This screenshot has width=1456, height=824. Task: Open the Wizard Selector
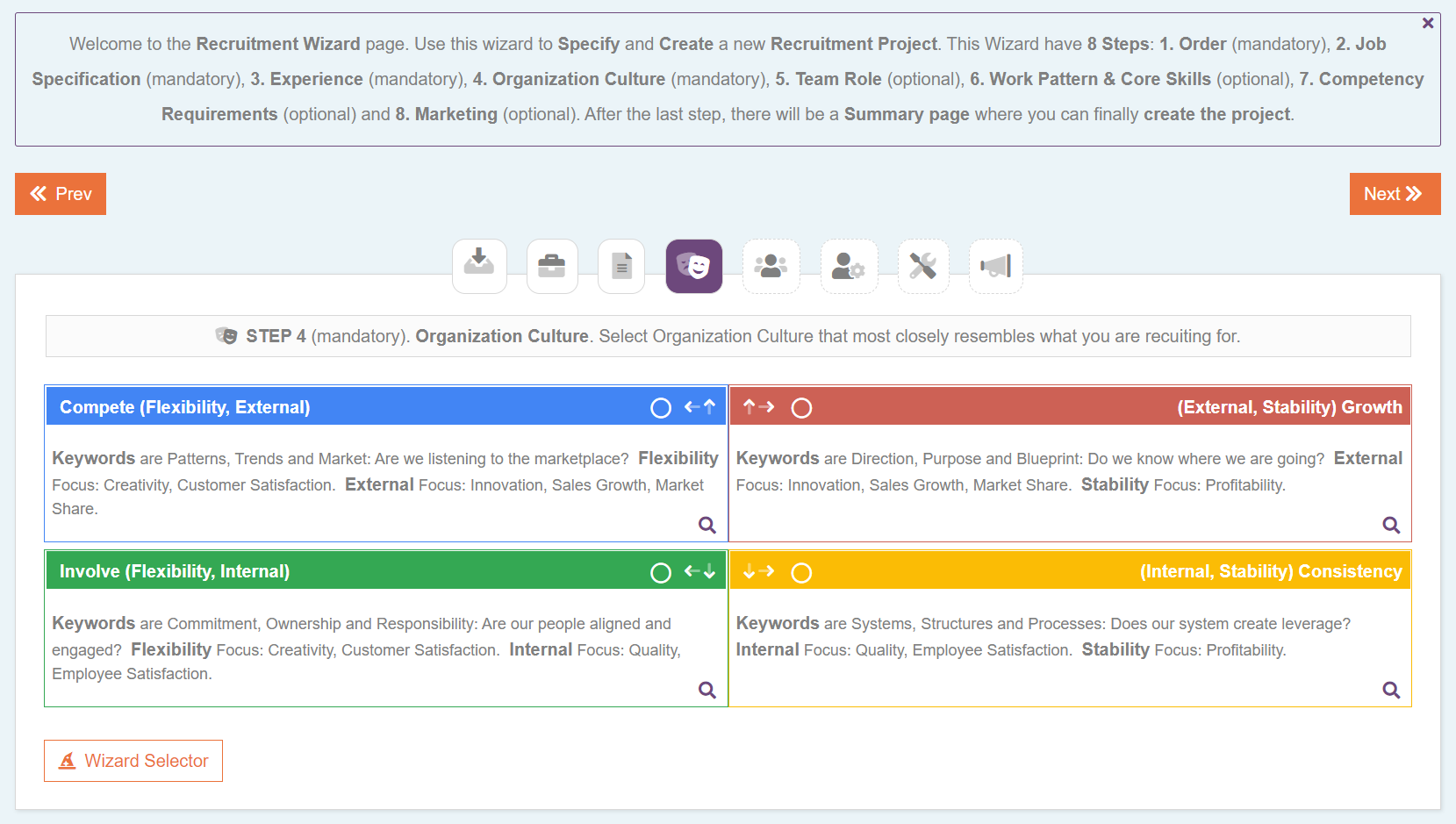133,761
